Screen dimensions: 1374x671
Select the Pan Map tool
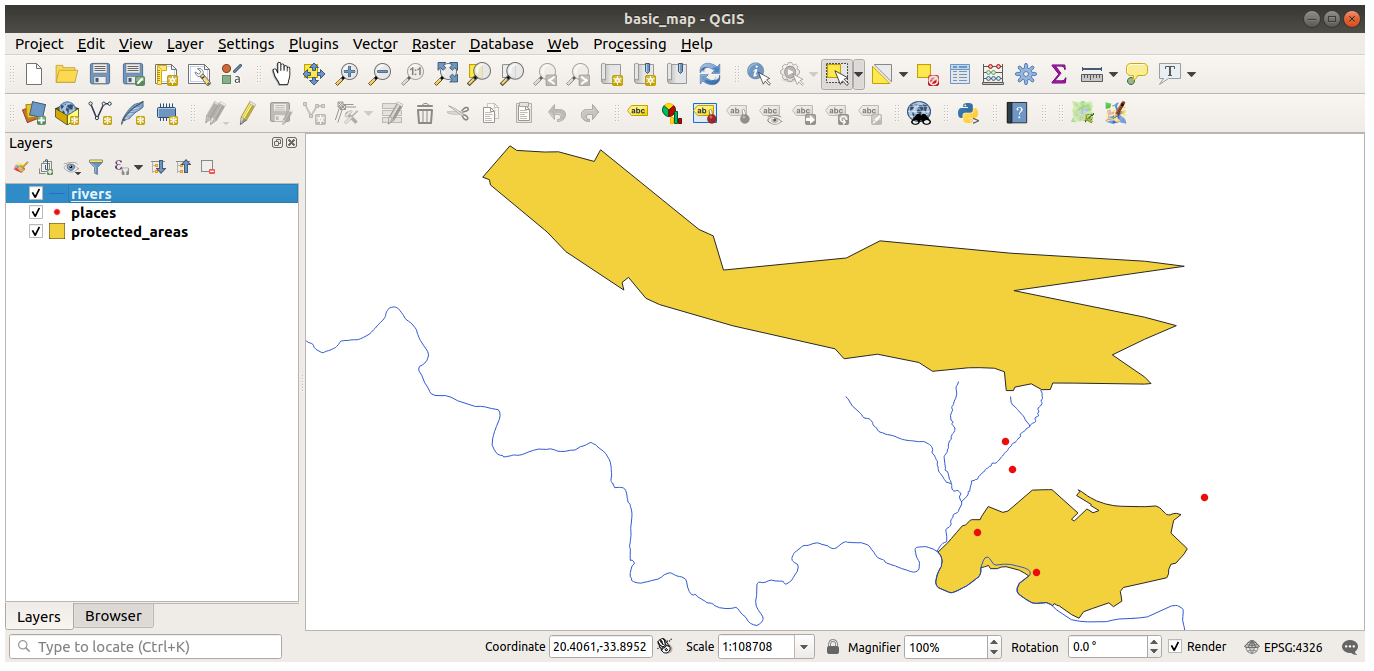click(x=280, y=73)
